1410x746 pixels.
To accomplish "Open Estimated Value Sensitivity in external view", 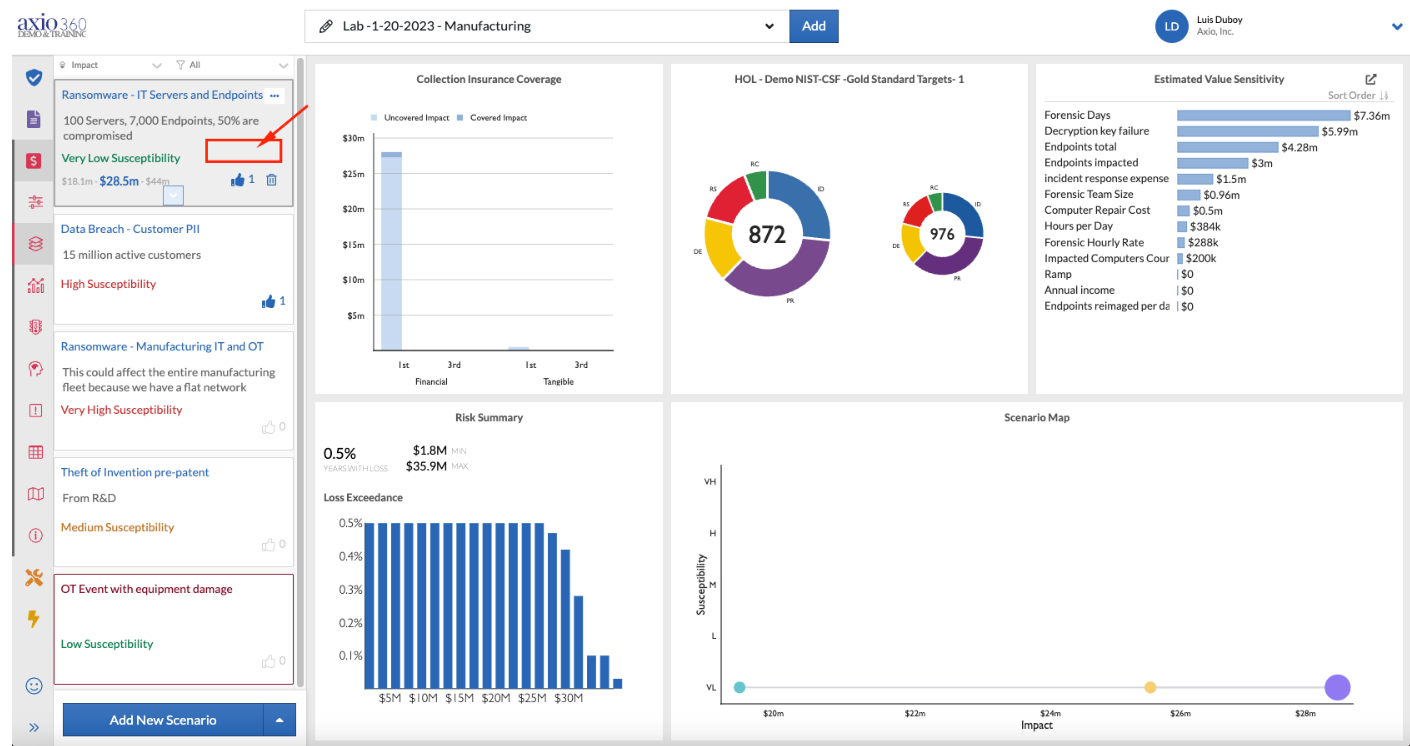I will pos(1371,79).
